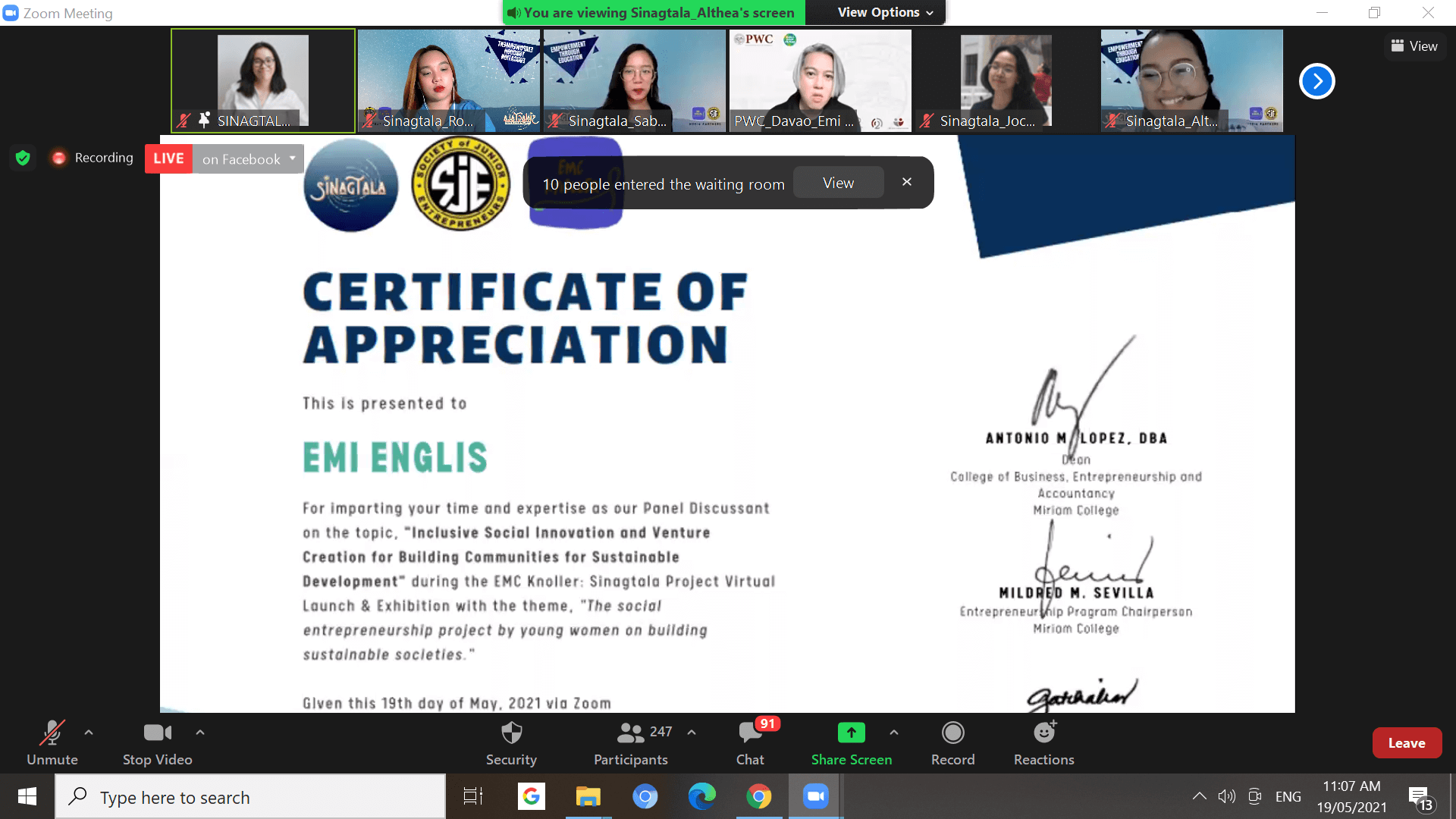Click the red Leave button
Screen dimensions: 1456x819
pos(1407,743)
